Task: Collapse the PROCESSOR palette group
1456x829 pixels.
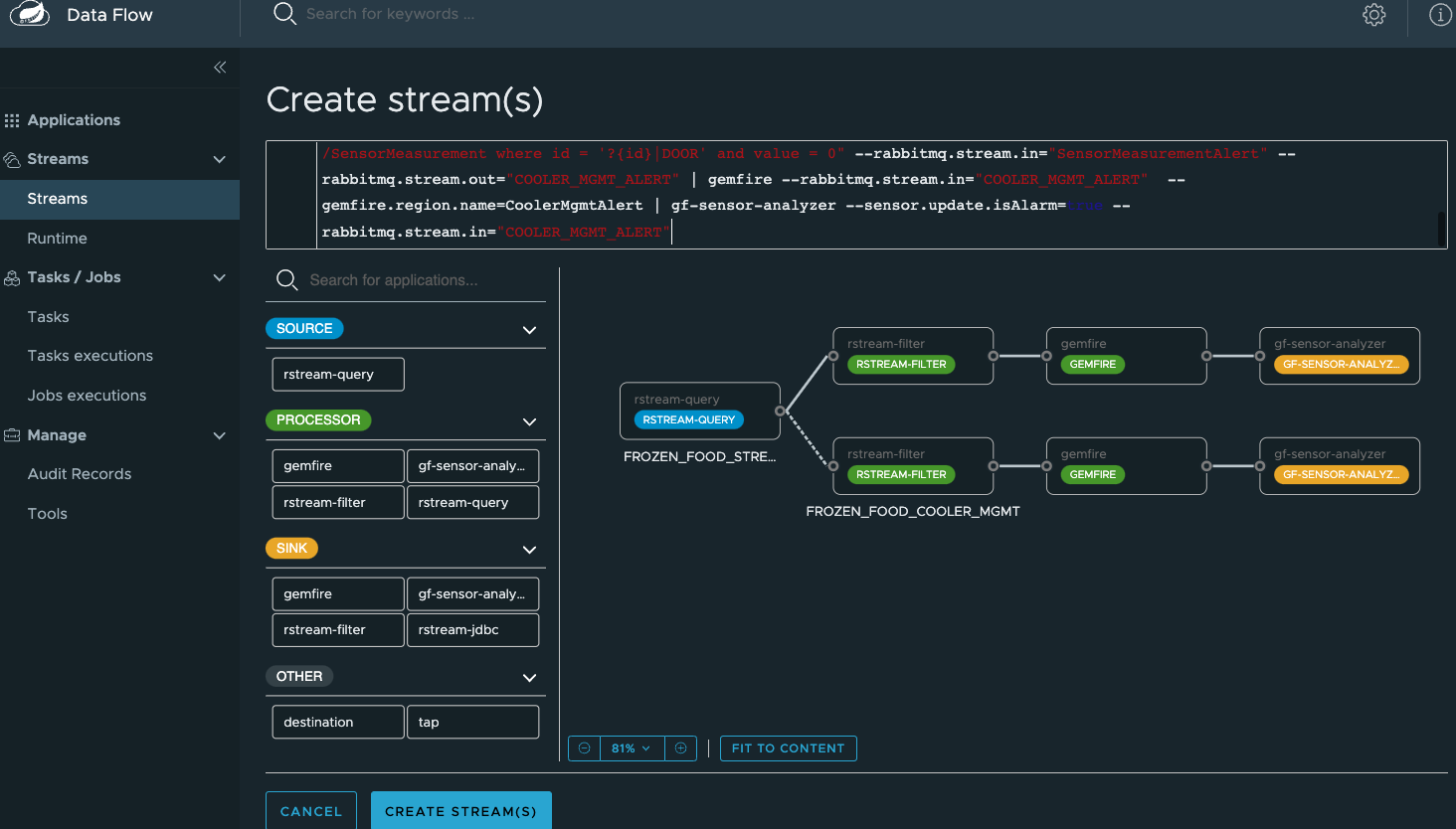Action: tap(529, 421)
